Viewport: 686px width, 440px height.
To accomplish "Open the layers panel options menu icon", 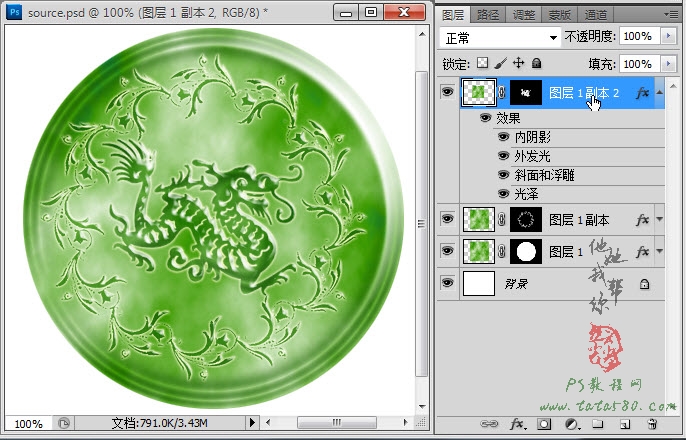I will 671,14.
